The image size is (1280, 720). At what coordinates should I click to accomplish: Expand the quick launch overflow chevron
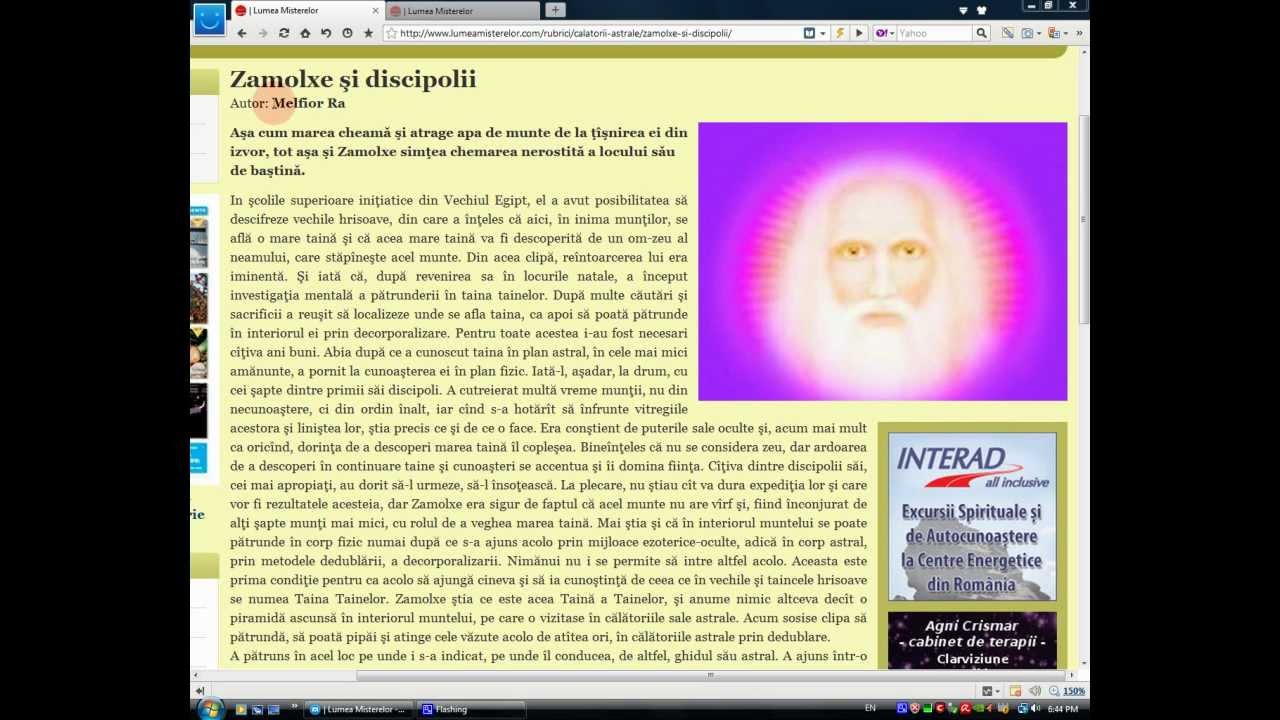point(294,707)
